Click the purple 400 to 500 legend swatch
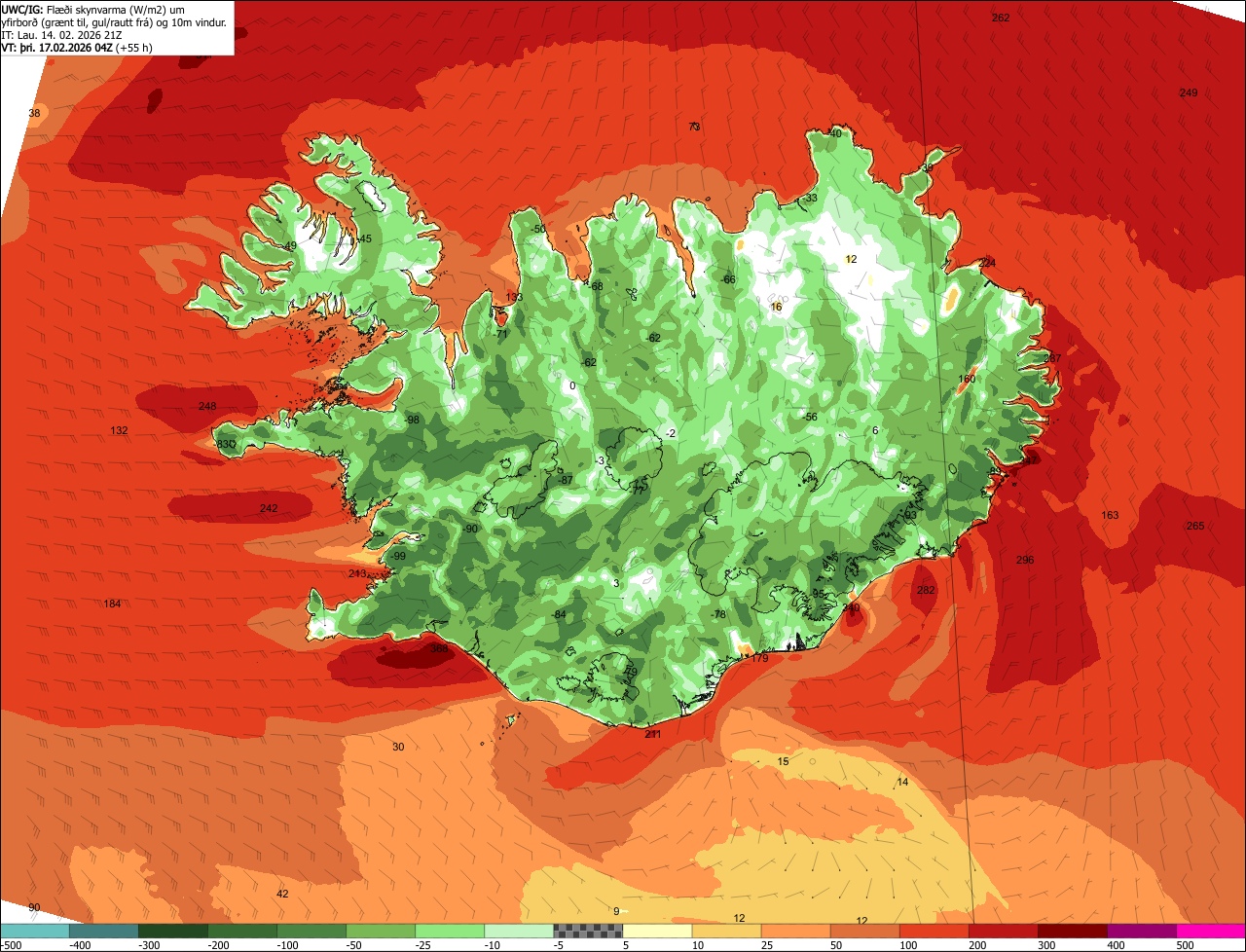 pyautogui.click(x=1141, y=931)
